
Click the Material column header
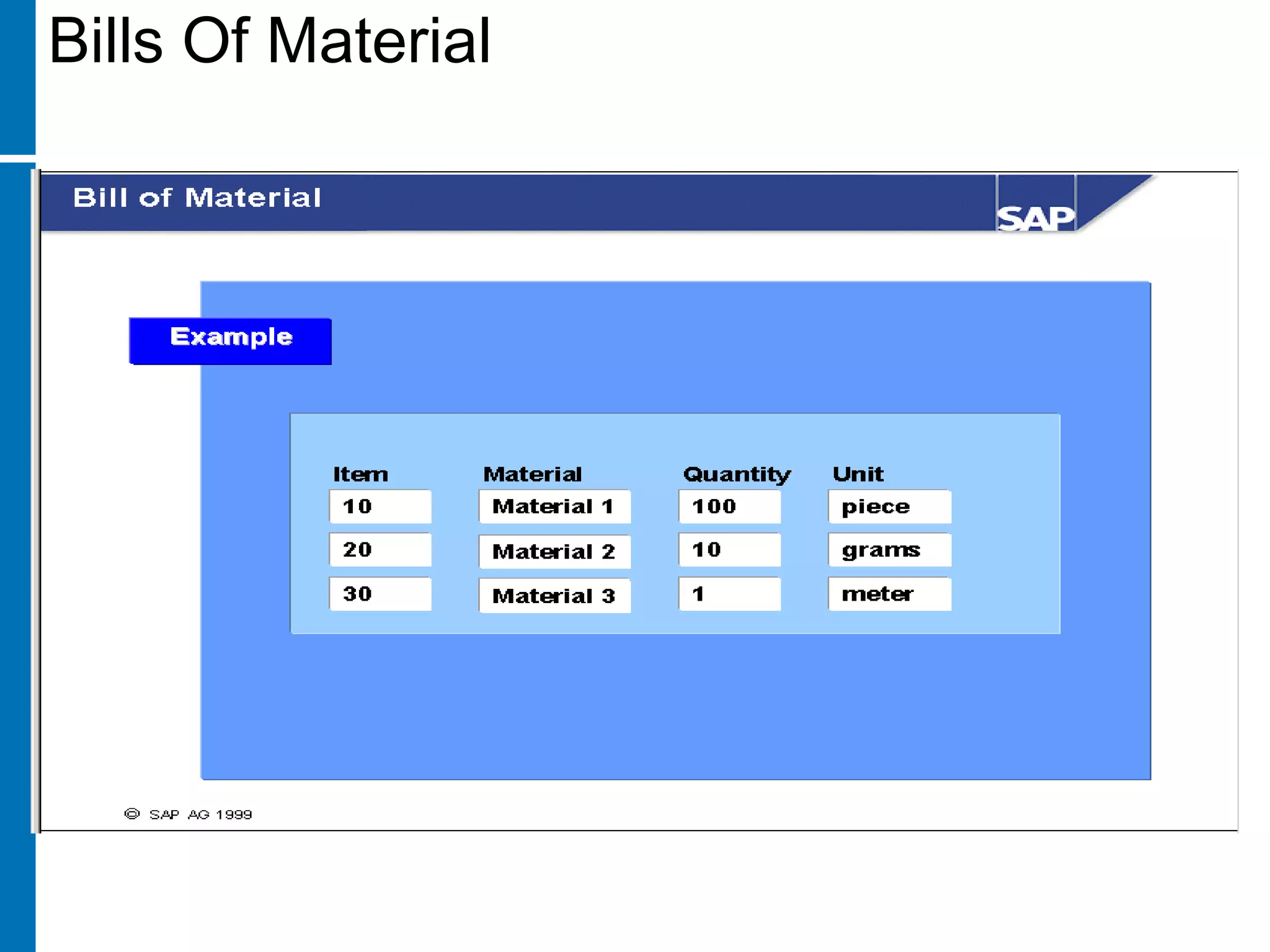(532, 474)
